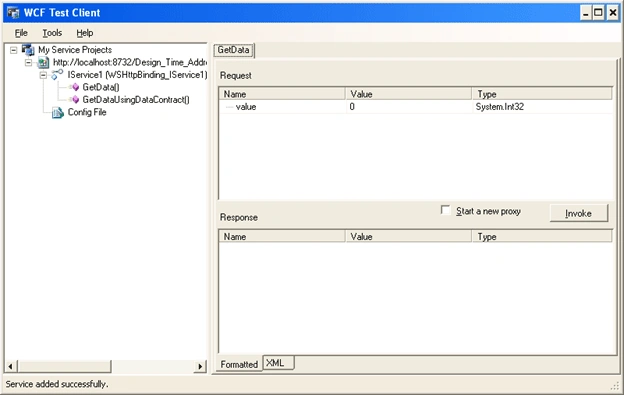624x395 pixels.
Task: Click the tree's right scroll arrow
Action: click(x=200, y=366)
